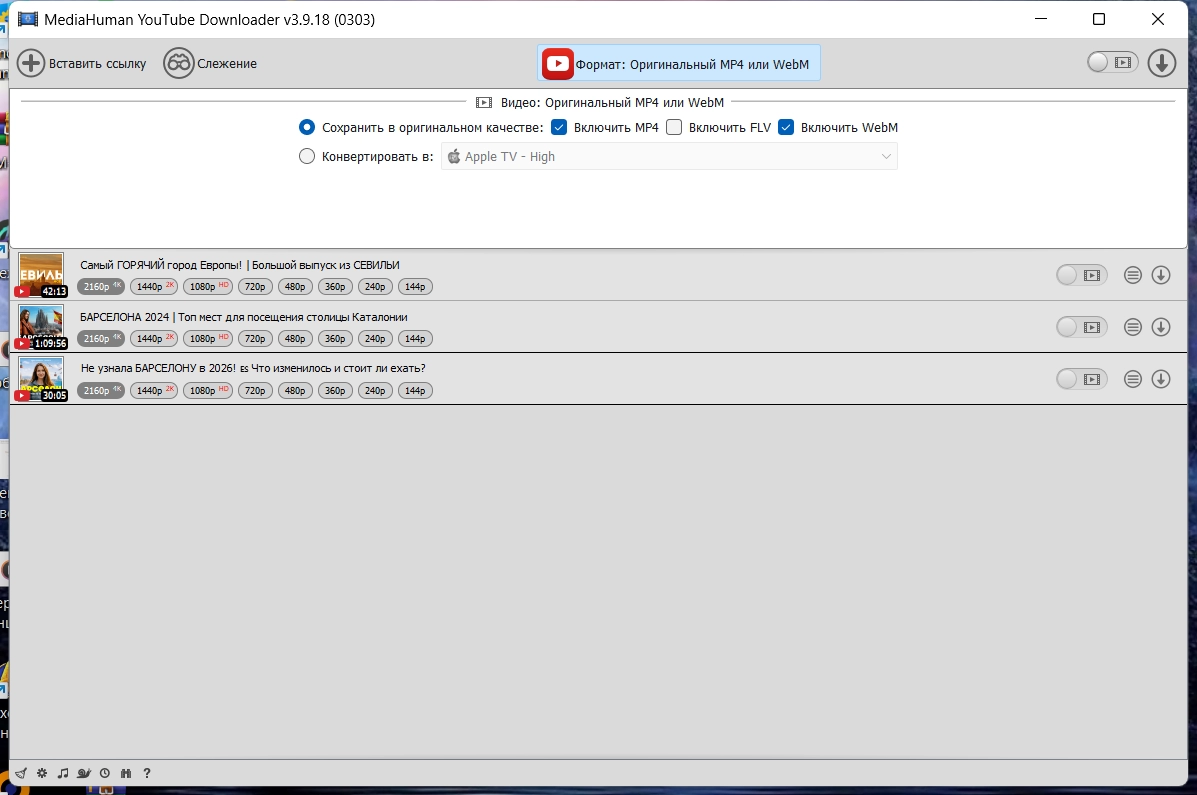Screen dimensions: 1197x795
Task: Start all downloads with top-right arrow icon
Action: (1162, 63)
